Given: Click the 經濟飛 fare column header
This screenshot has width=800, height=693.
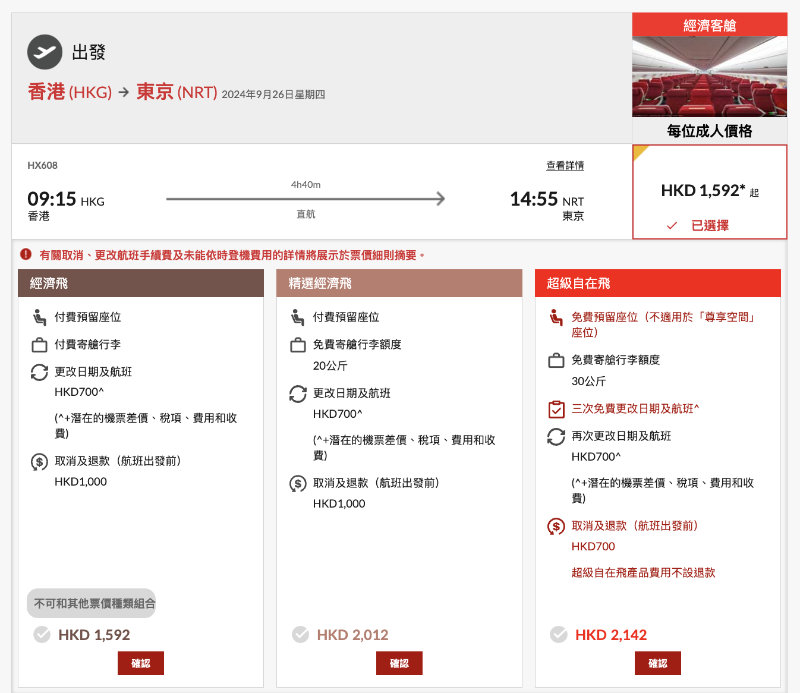Looking at the screenshot, I should click(141, 283).
